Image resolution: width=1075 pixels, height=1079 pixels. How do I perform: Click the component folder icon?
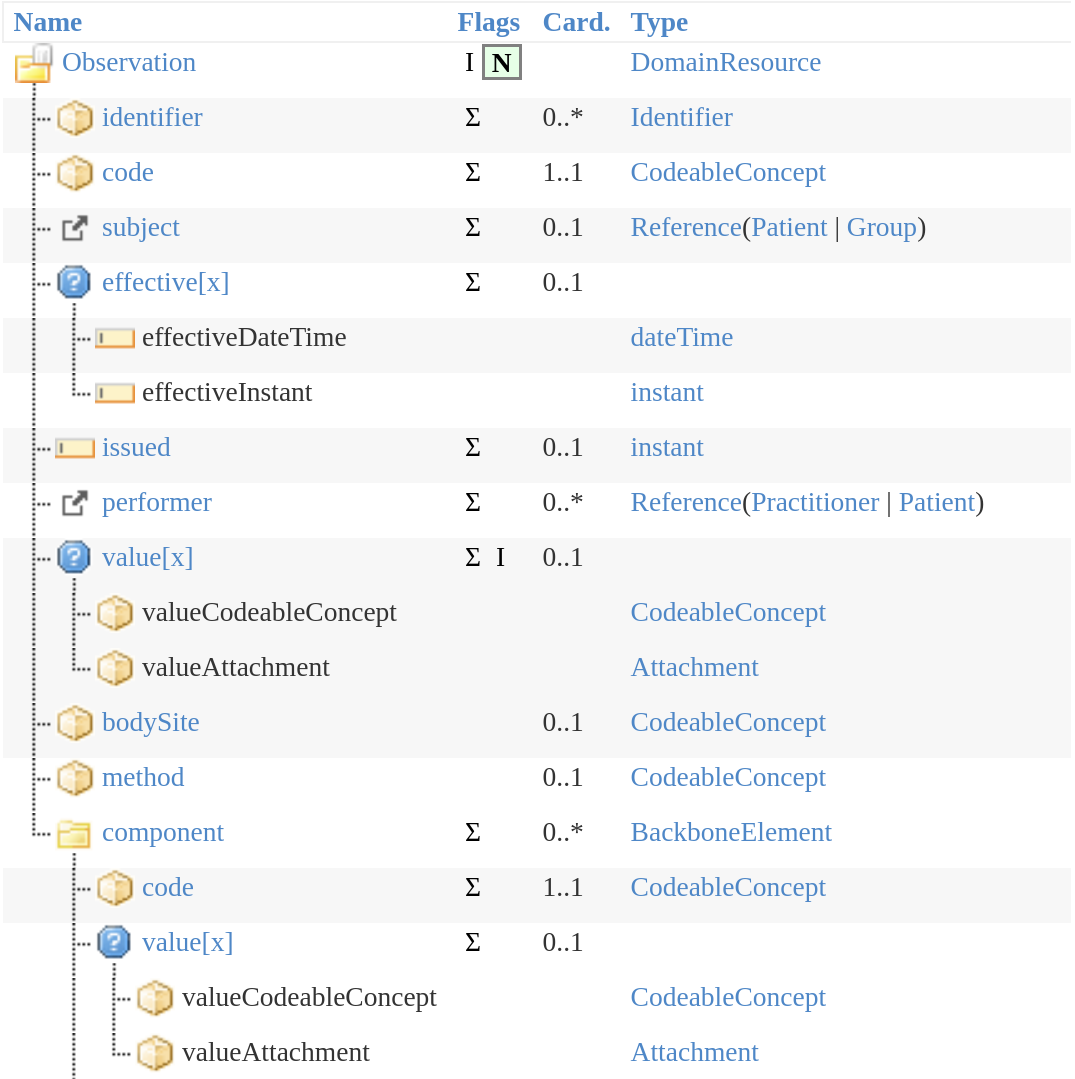tap(75, 833)
